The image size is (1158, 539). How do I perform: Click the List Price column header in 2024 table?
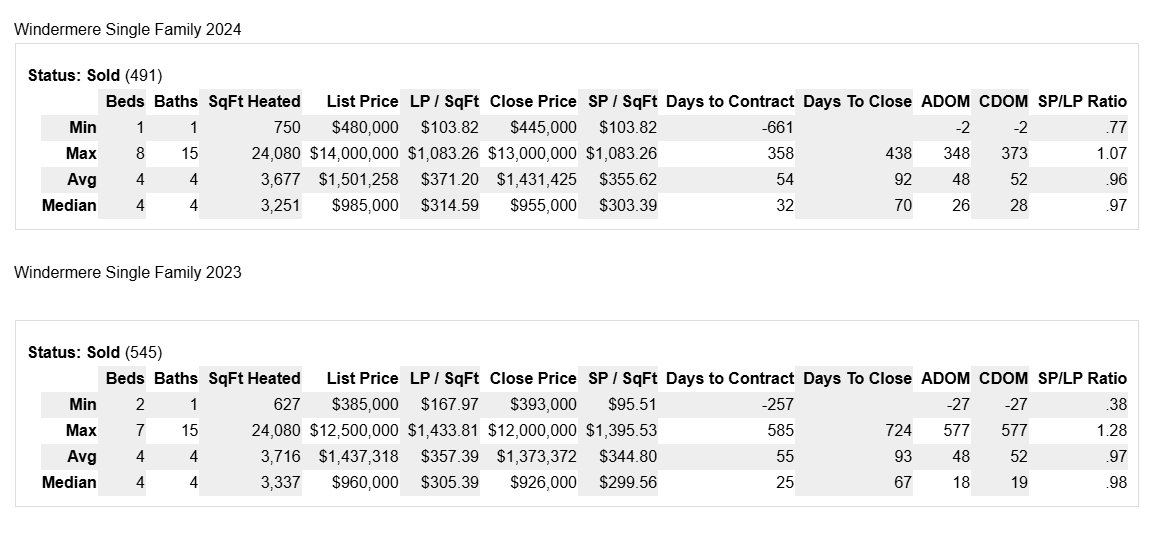(x=362, y=101)
